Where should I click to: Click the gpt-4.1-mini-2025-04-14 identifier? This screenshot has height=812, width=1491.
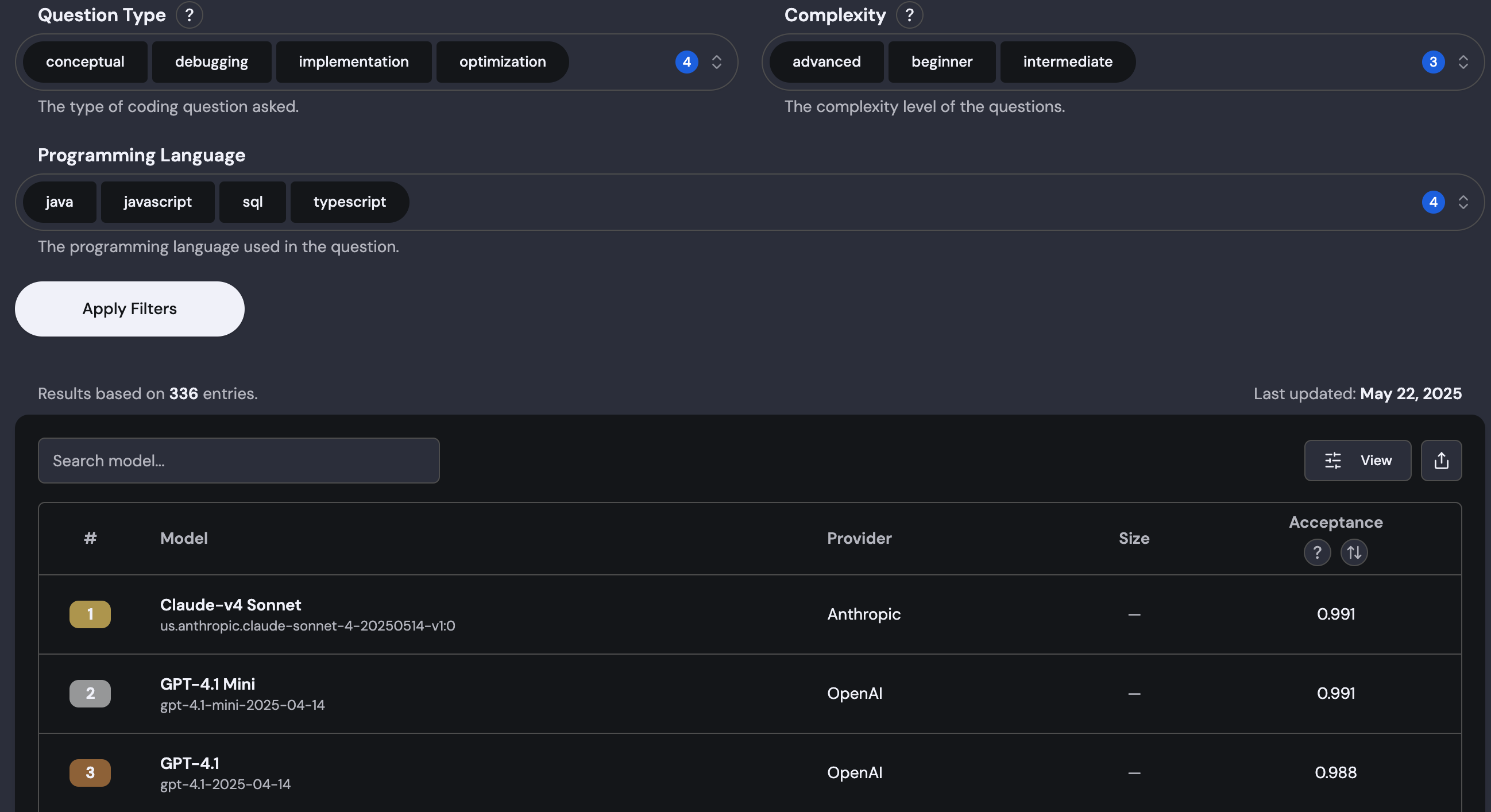click(x=242, y=705)
